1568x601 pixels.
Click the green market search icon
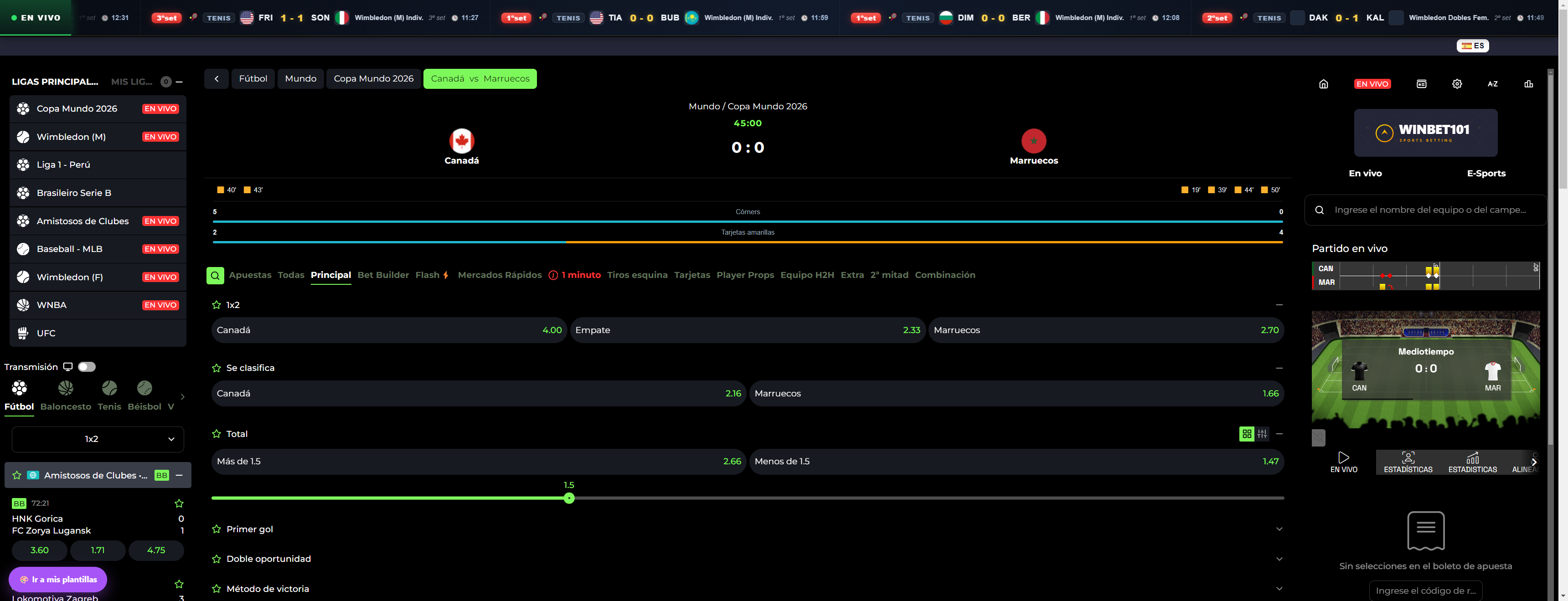(x=215, y=276)
